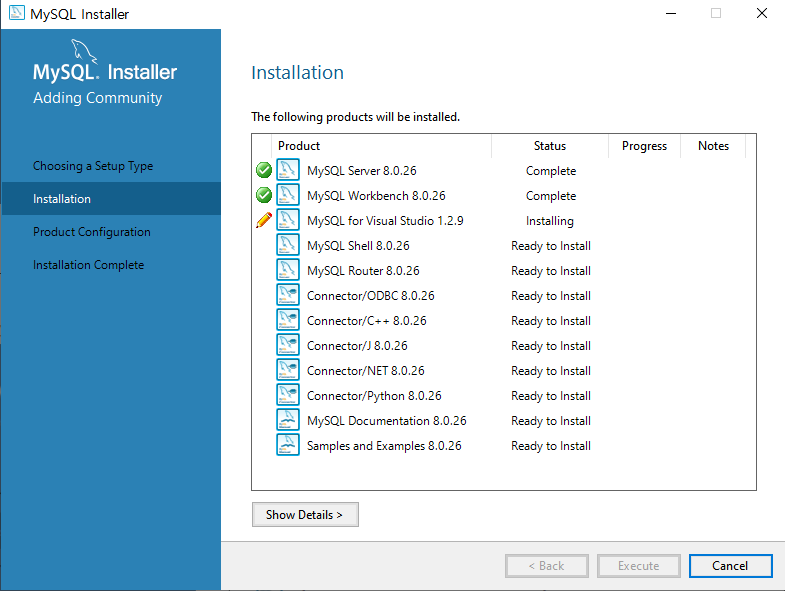Select the MySQL Workbench 8.0.26 row text

[376, 196]
